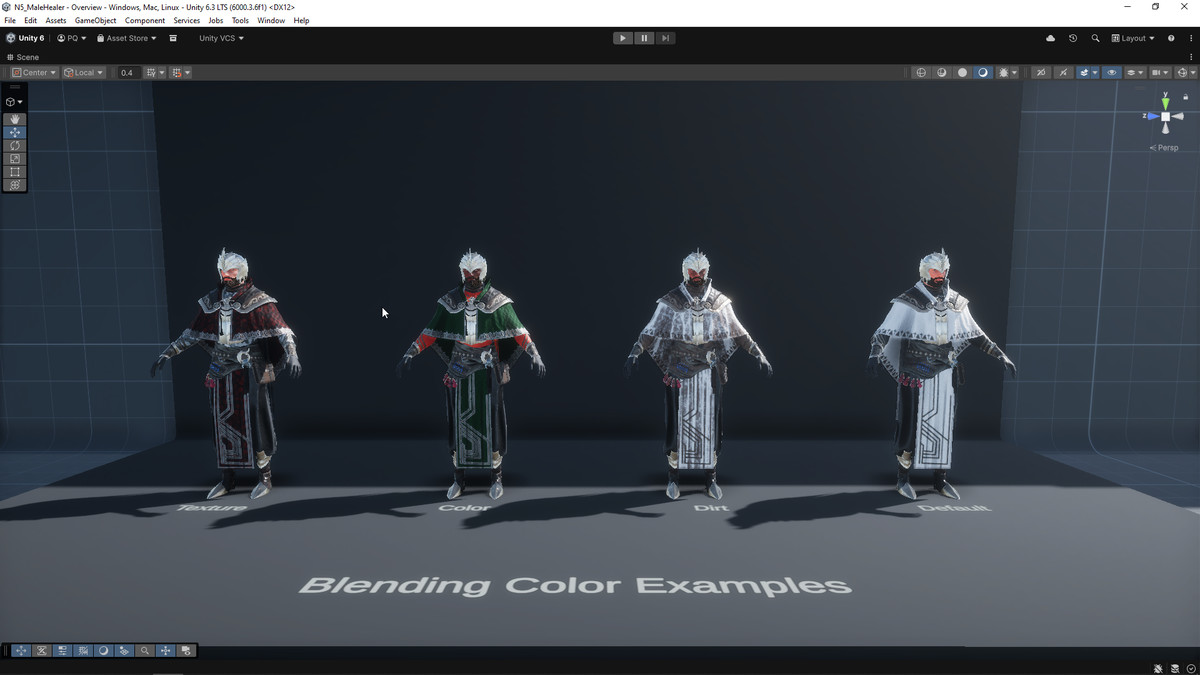The height and width of the screenshot is (675, 1200).
Task: Click the Undo History icon
Action: (x=1073, y=38)
